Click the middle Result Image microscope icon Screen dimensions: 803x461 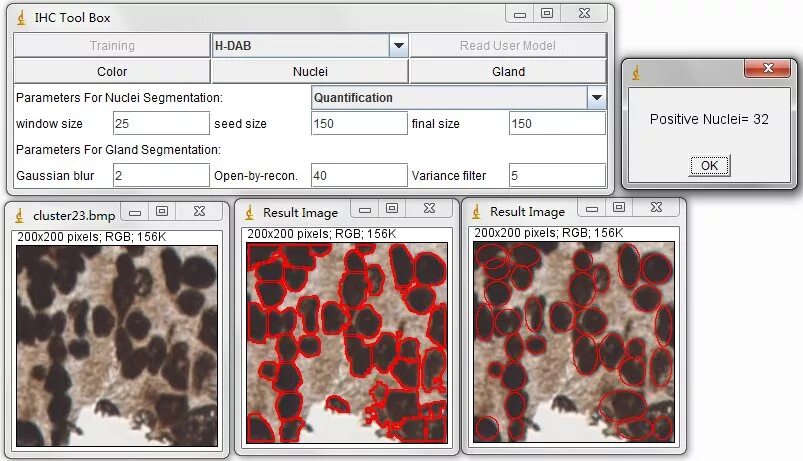[x=249, y=213]
